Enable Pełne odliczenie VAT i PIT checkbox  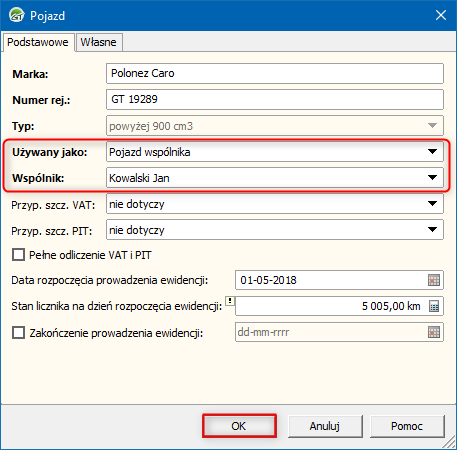click(18, 255)
